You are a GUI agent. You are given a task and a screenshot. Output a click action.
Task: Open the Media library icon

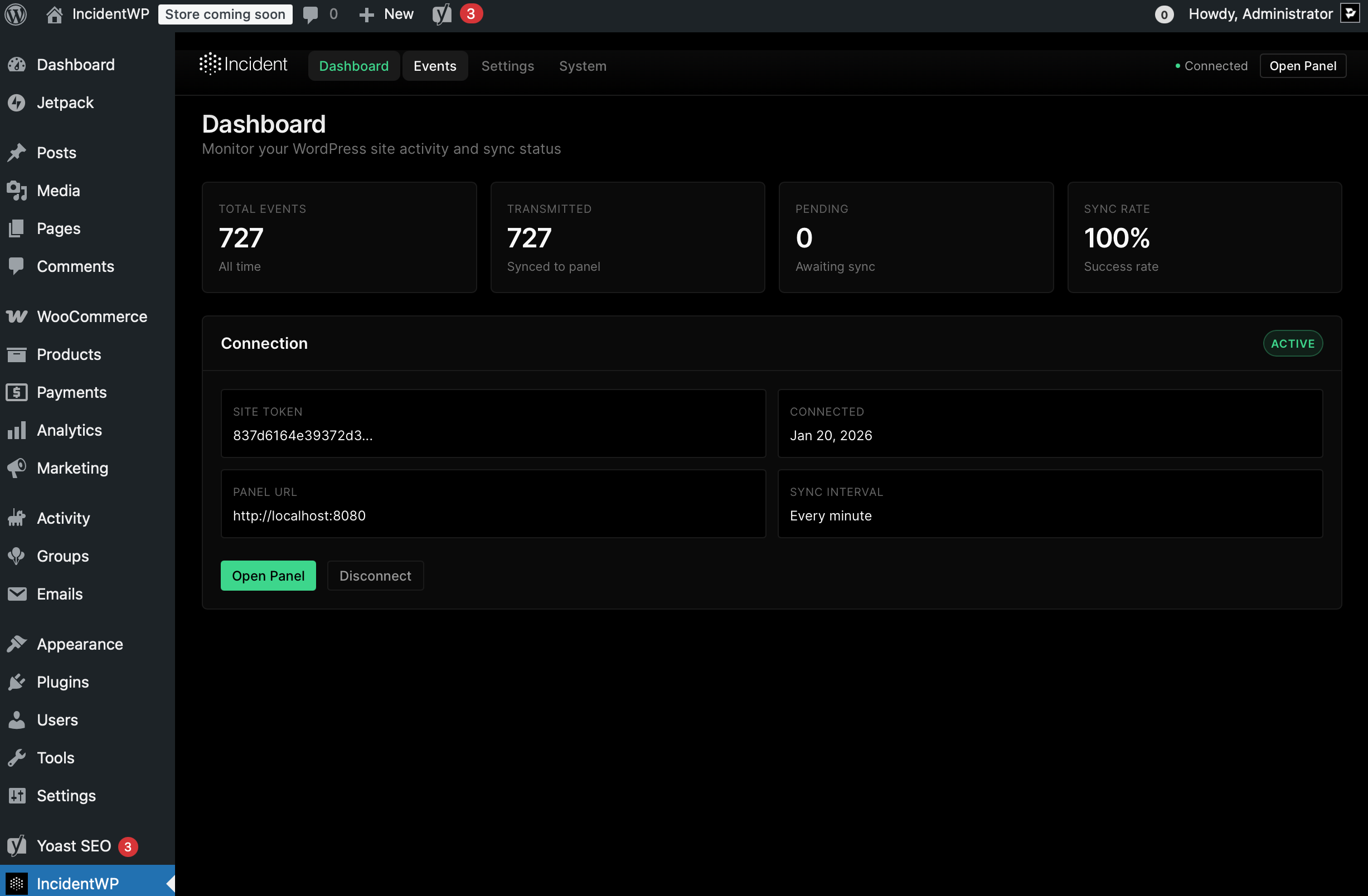17,190
